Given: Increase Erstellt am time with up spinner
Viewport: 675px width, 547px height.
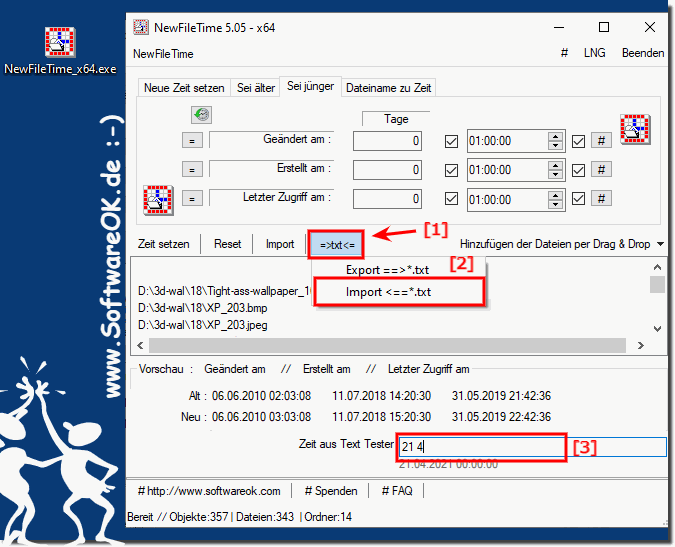Looking at the screenshot, I should 555,166.
